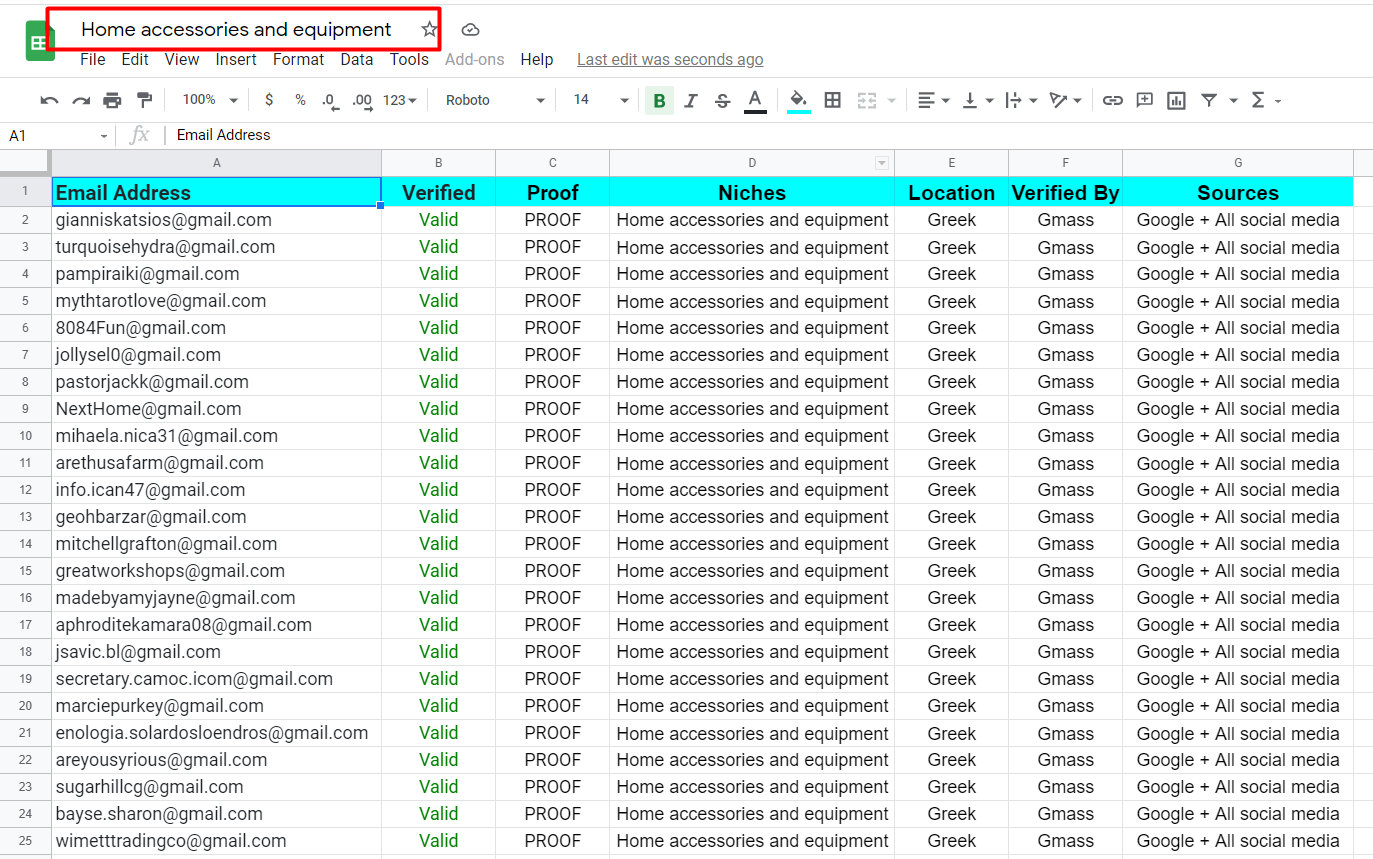Select the Insert link icon
Screen dimensions: 1373x859
[x=1113, y=100]
